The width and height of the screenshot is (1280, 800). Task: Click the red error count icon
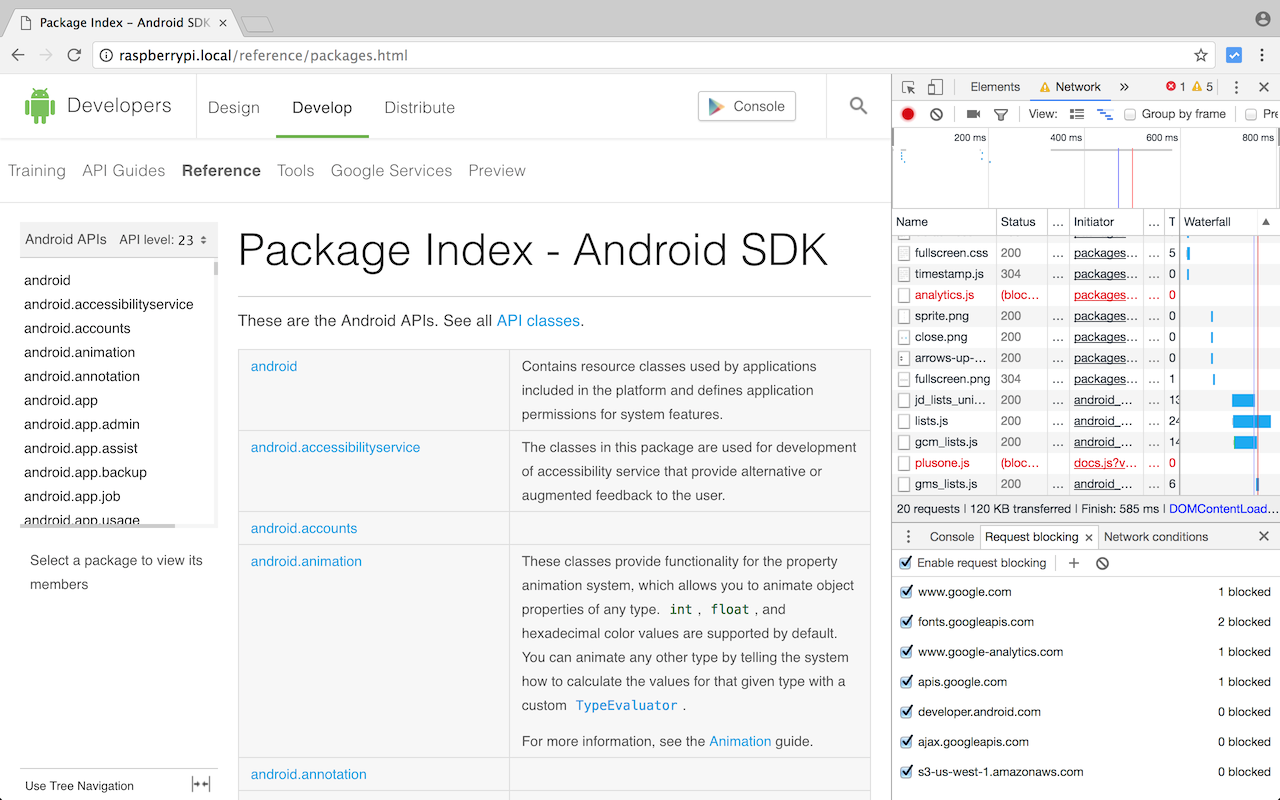pos(1171,87)
